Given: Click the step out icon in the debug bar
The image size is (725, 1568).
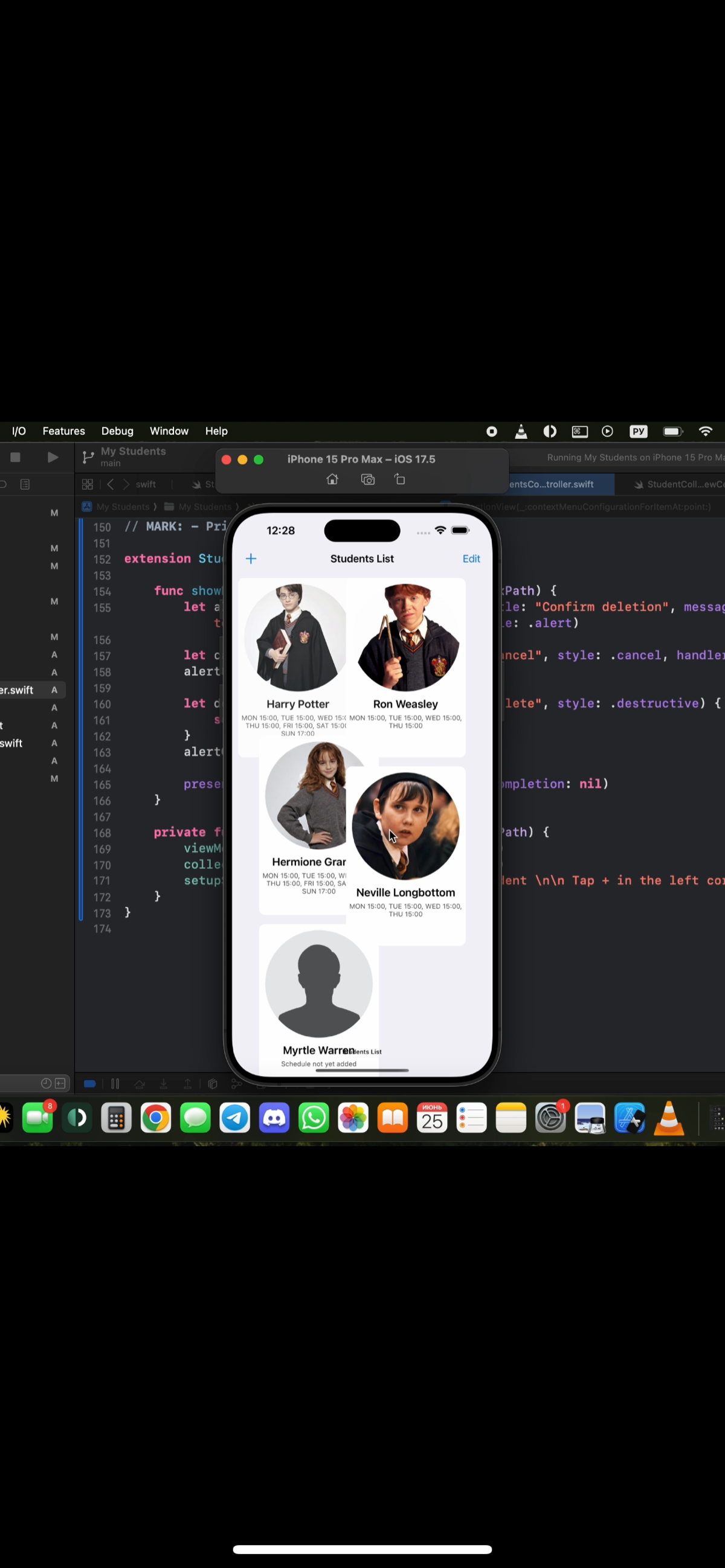Looking at the screenshot, I should click(188, 1084).
